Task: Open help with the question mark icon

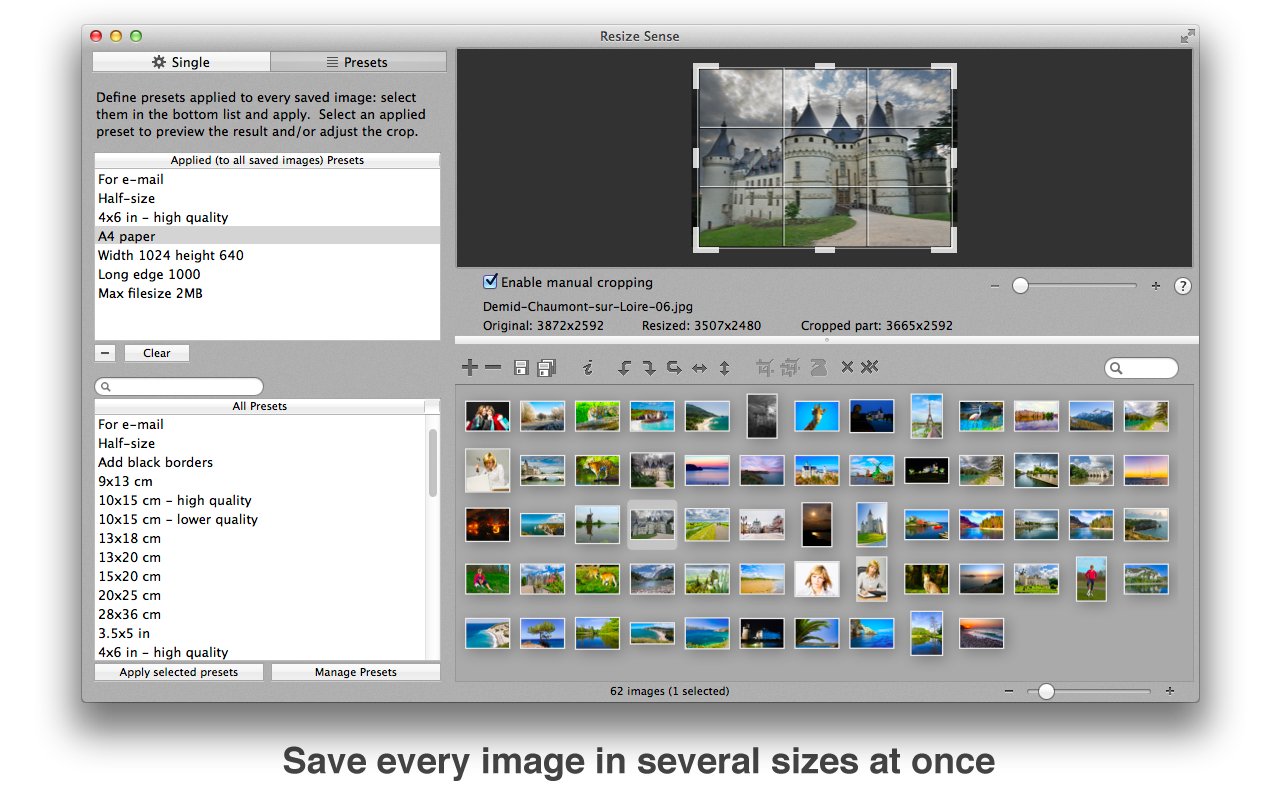Action: (1182, 286)
